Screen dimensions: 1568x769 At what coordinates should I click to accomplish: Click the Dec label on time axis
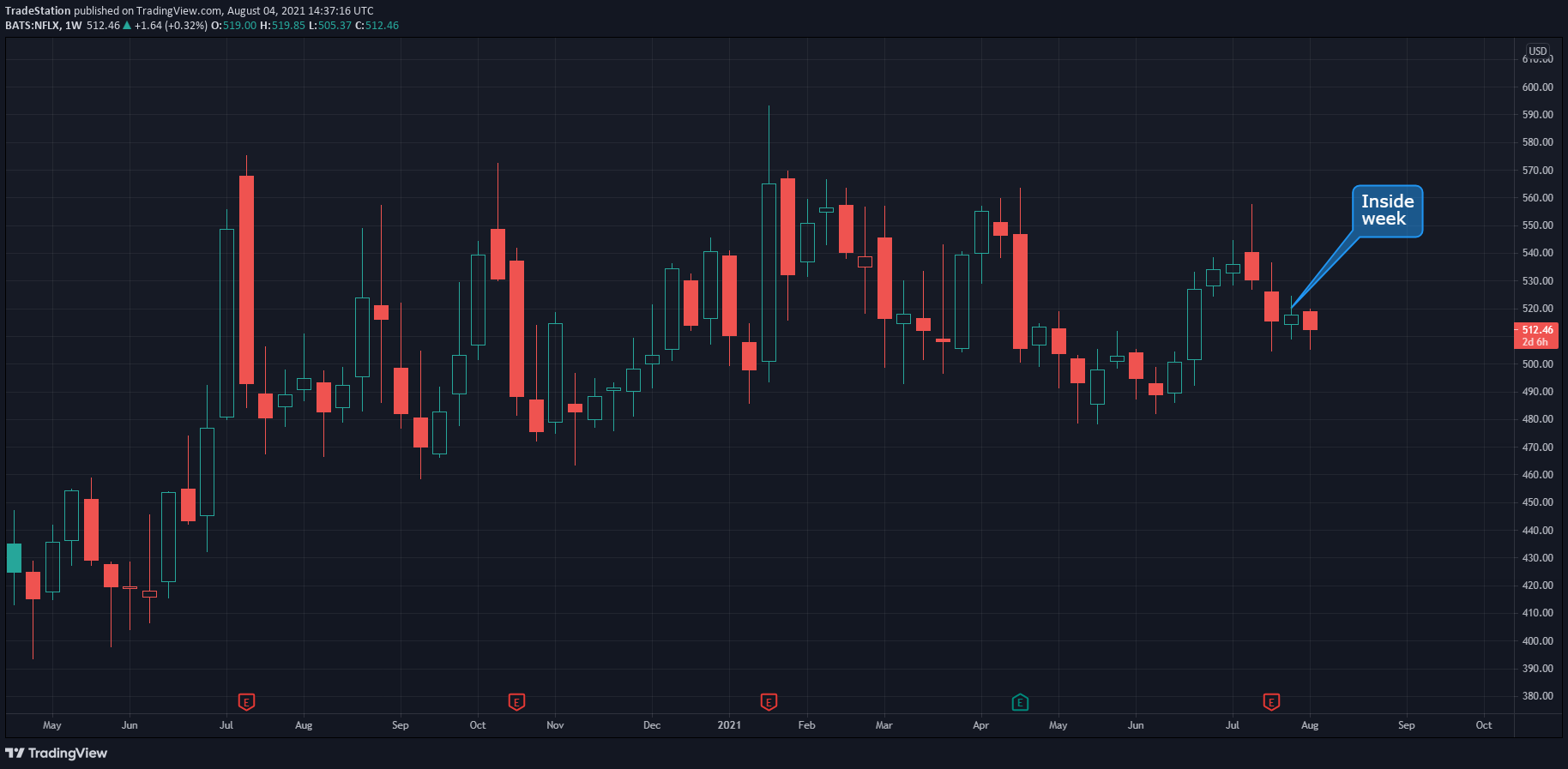pyautogui.click(x=652, y=725)
